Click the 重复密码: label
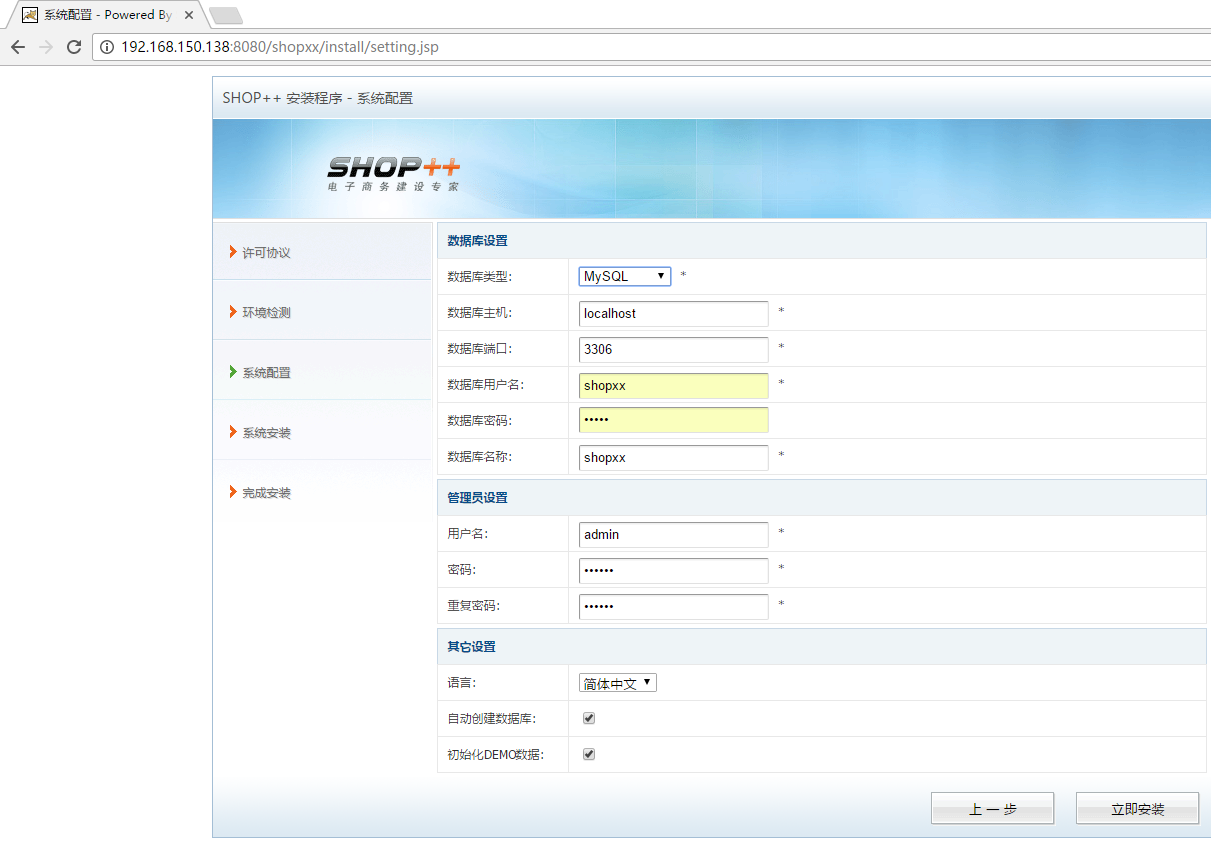 pos(473,606)
